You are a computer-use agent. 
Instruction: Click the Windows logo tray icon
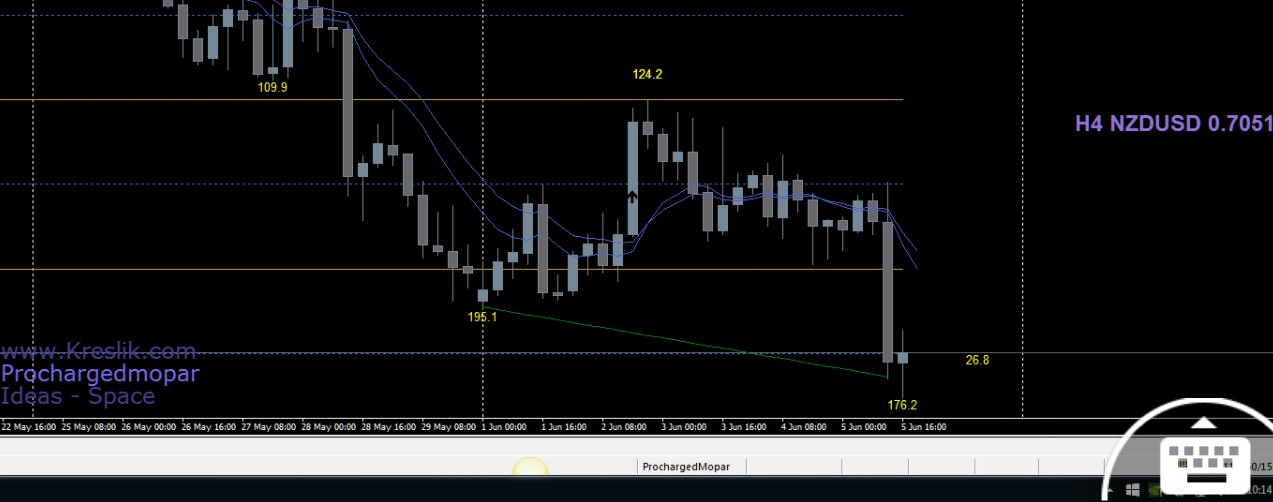pos(1132,490)
